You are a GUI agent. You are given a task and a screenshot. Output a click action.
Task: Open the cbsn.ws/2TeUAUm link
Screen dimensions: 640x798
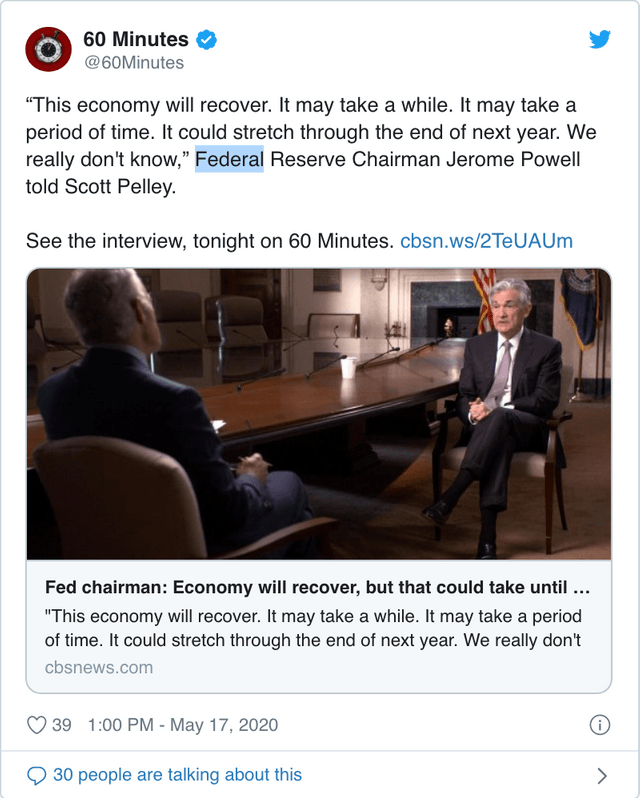click(486, 241)
